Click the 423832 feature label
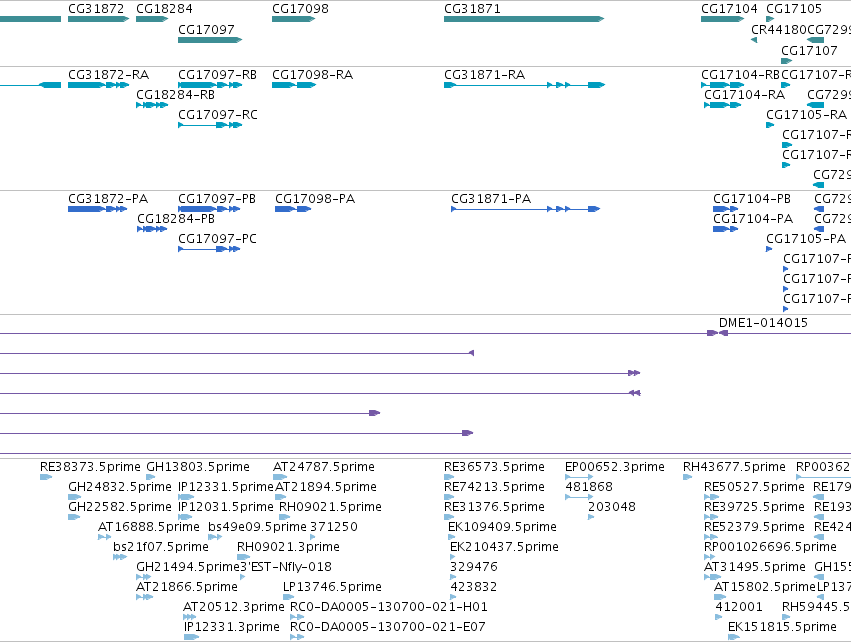 (x=473, y=587)
